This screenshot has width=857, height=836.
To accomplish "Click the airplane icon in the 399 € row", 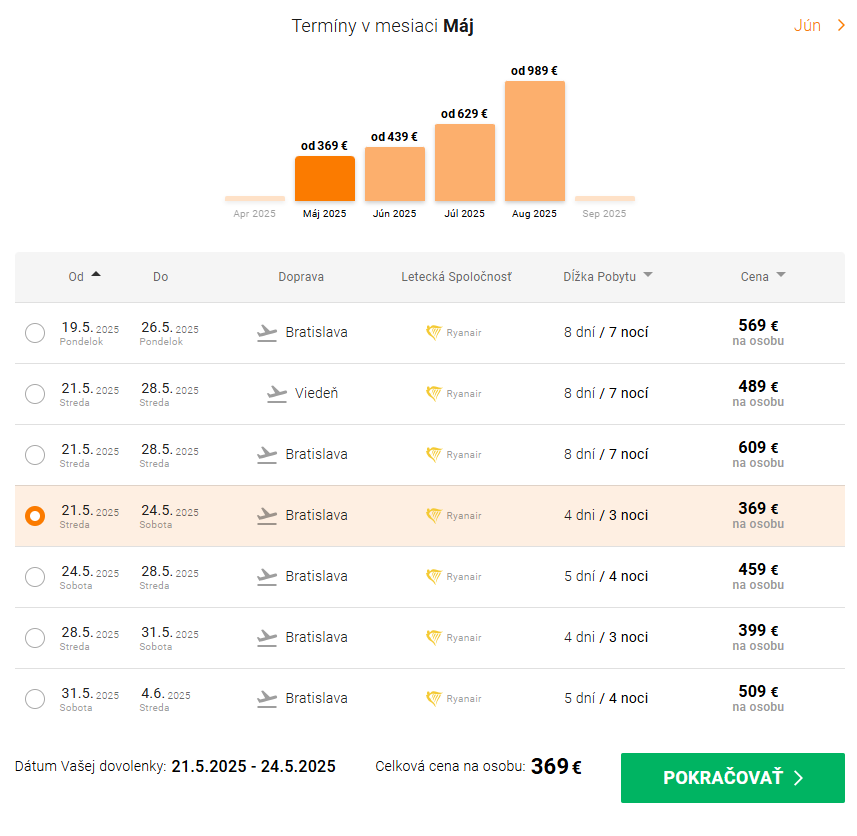I will click(267, 638).
